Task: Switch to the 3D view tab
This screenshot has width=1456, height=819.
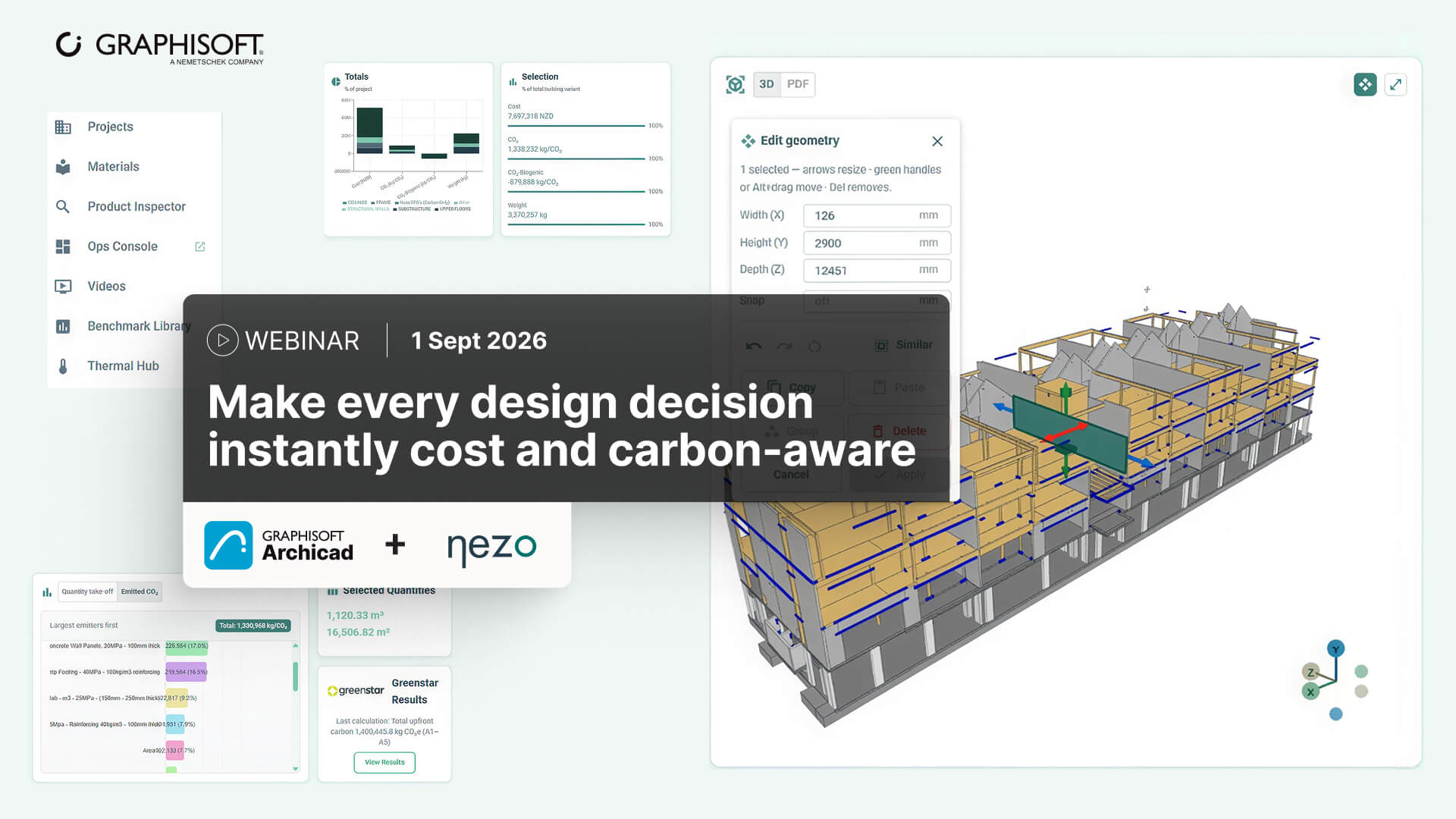Action: click(767, 84)
